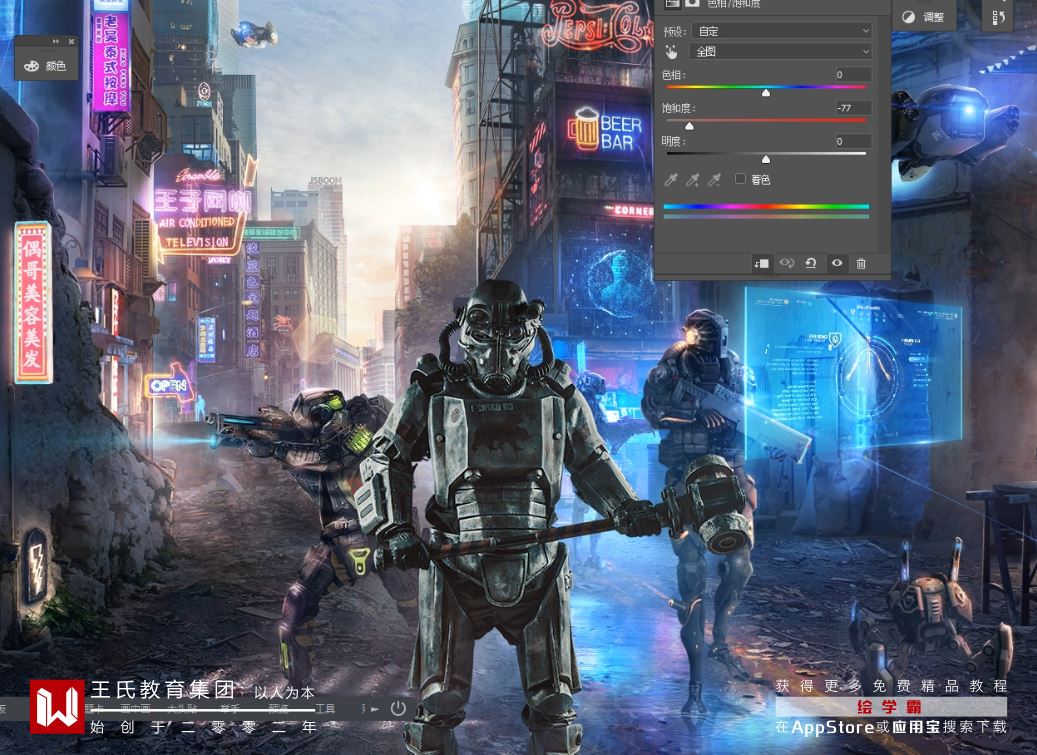Select the first eyedropper tool
Viewport: 1037px width, 755px height.
pyautogui.click(x=671, y=180)
